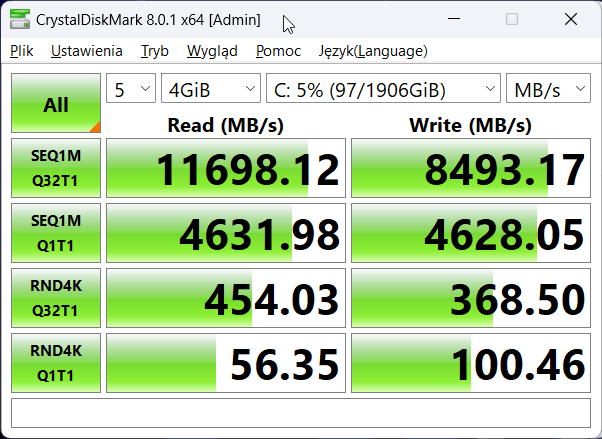Viewport: 602px width, 439px height.
Task: Open the Język(Language) menu
Action: pos(373,51)
